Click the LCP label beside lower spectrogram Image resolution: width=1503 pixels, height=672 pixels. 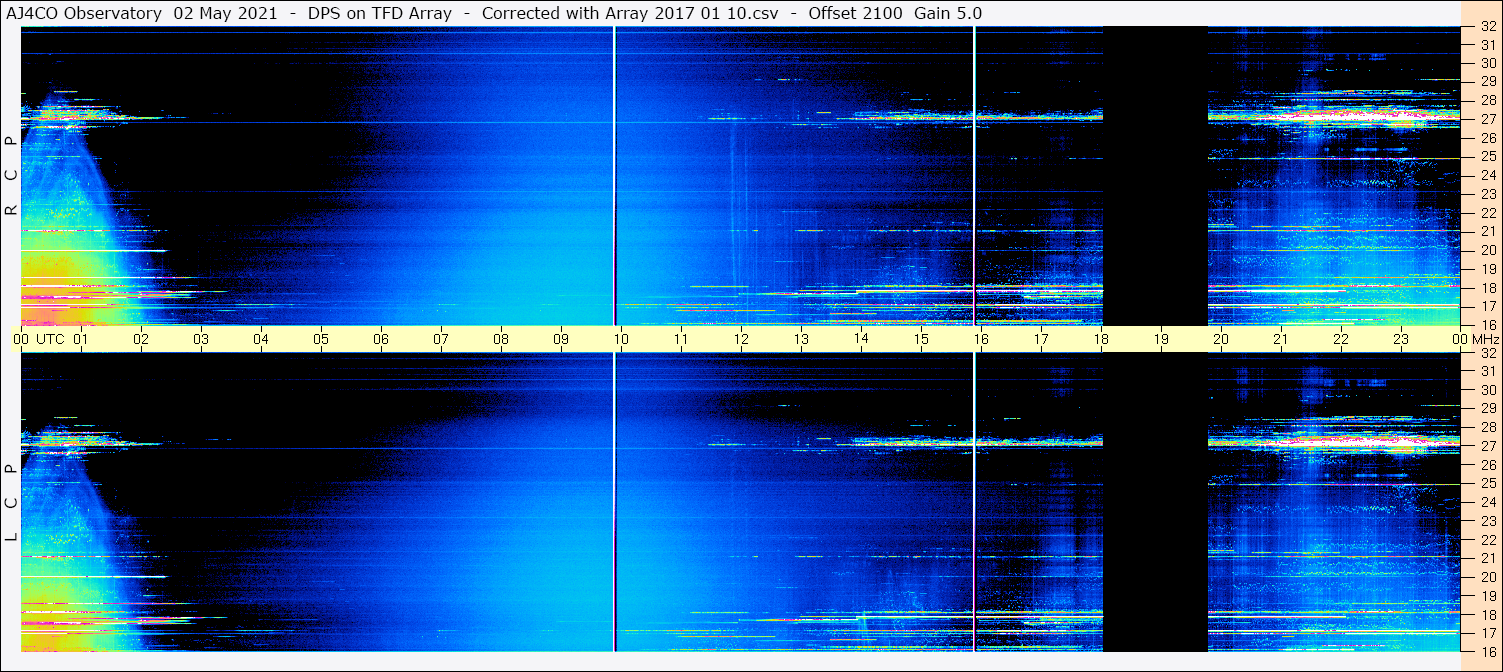[11, 502]
